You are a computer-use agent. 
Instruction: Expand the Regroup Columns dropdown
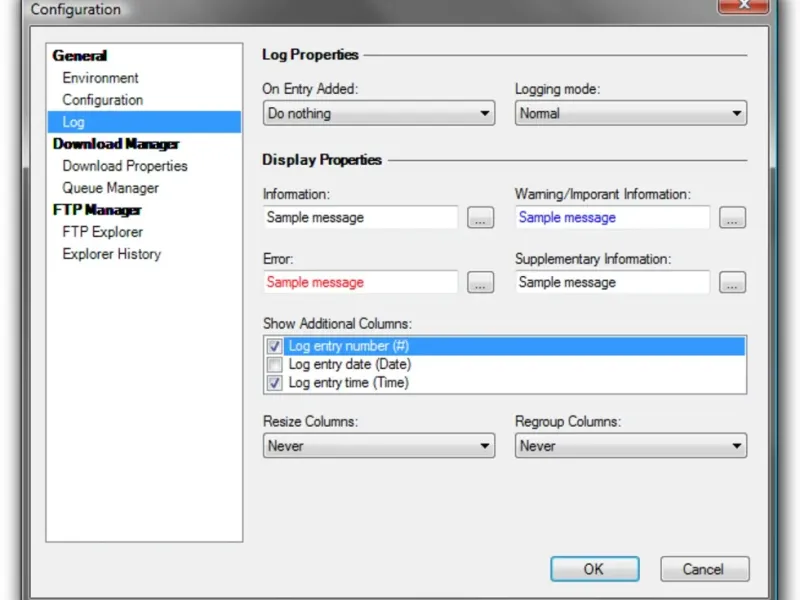tap(631, 446)
